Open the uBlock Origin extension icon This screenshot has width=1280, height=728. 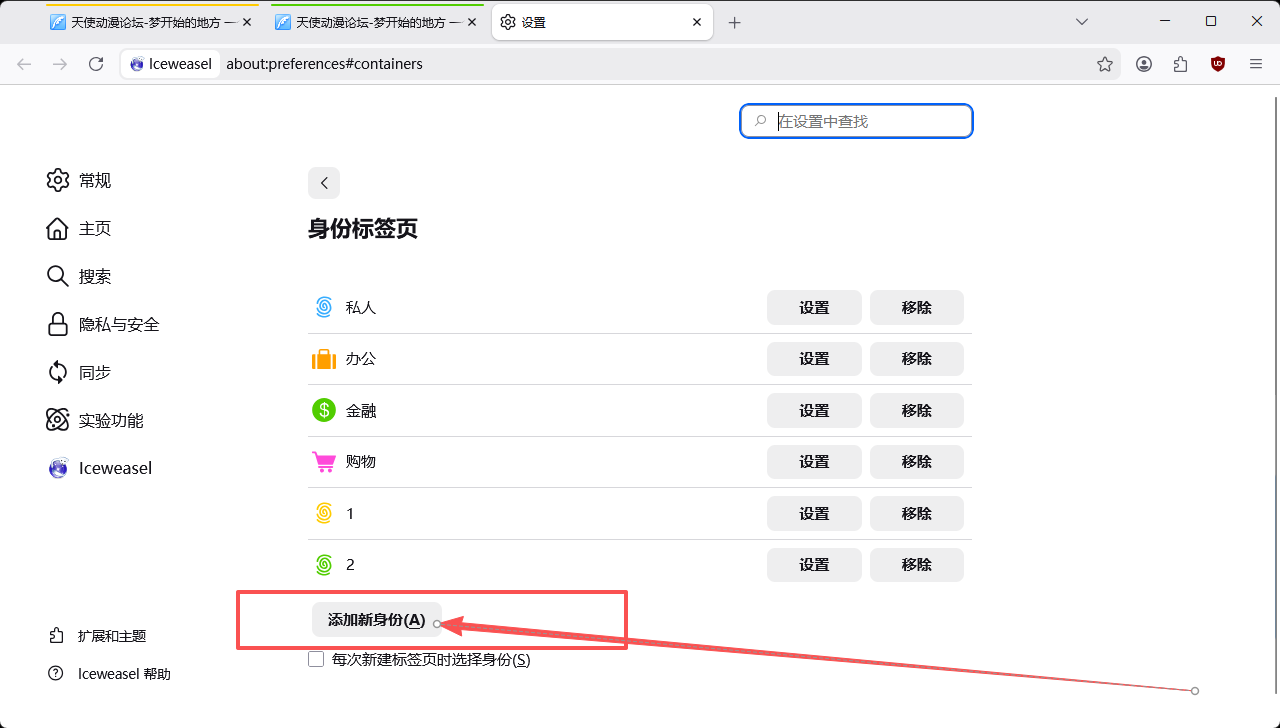click(x=1217, y=64)
